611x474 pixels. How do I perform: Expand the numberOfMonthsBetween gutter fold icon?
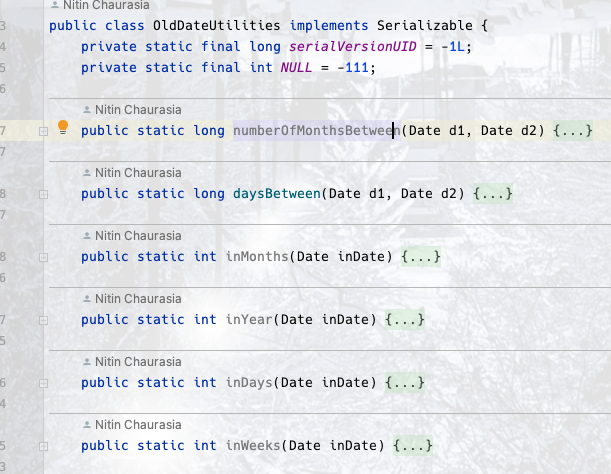click(x=43, y=131)
